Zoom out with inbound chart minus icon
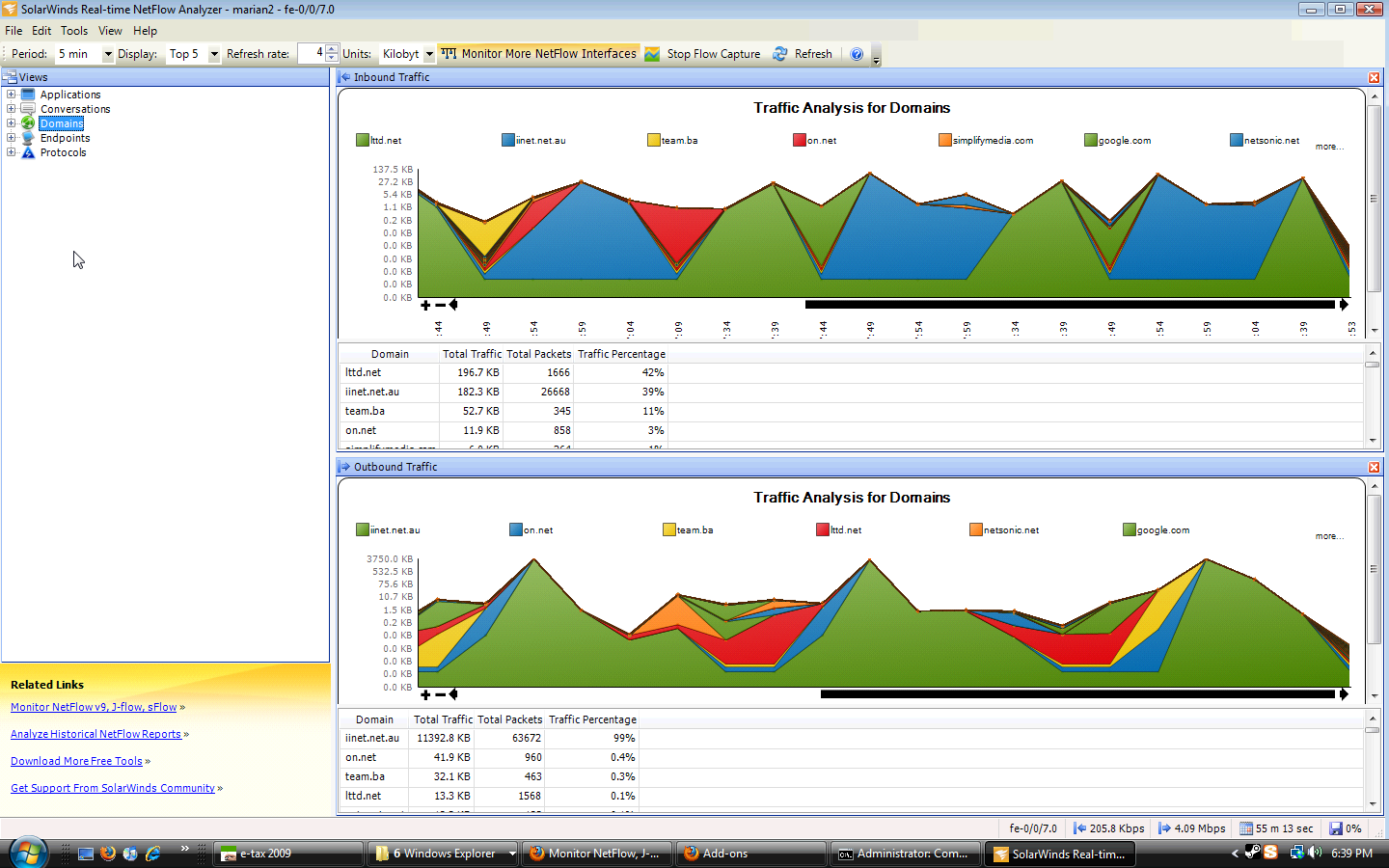Screen dimensions: 1389x868 [440, 305]
